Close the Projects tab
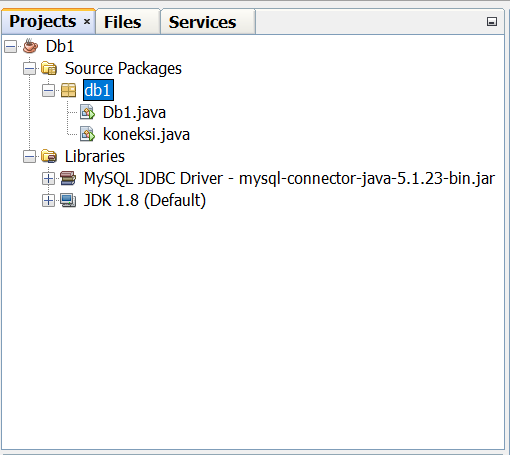Viewport: 510px width, 455px height. (87, 22)
